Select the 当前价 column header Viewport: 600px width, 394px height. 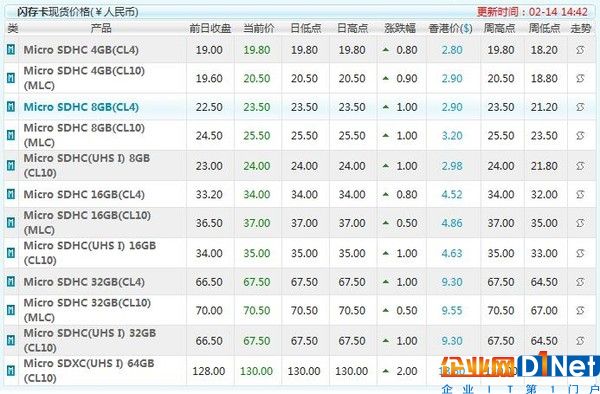[x=259, y=28]
